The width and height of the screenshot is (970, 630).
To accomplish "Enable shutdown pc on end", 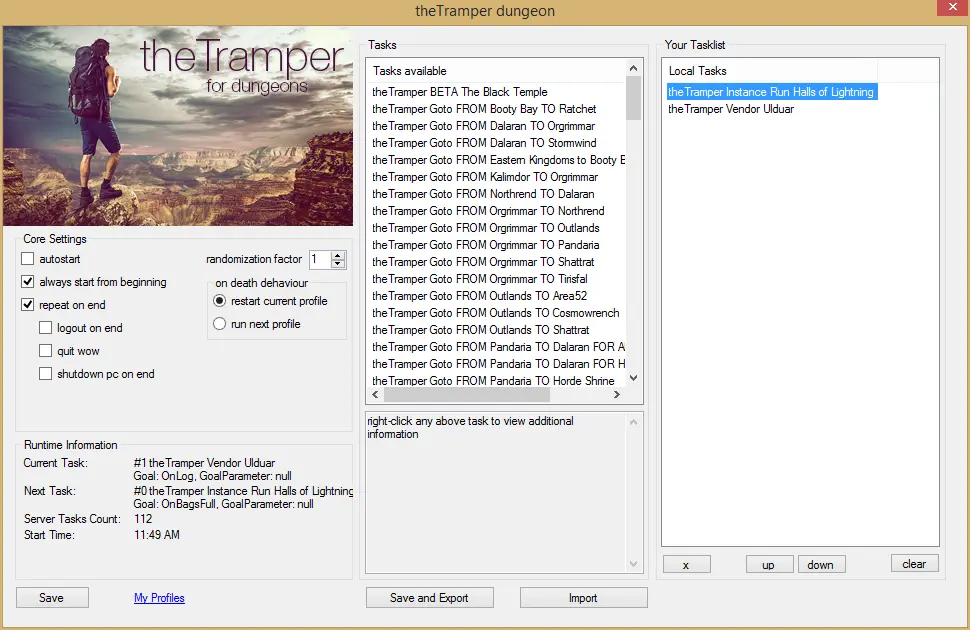I will click(46, 374).
